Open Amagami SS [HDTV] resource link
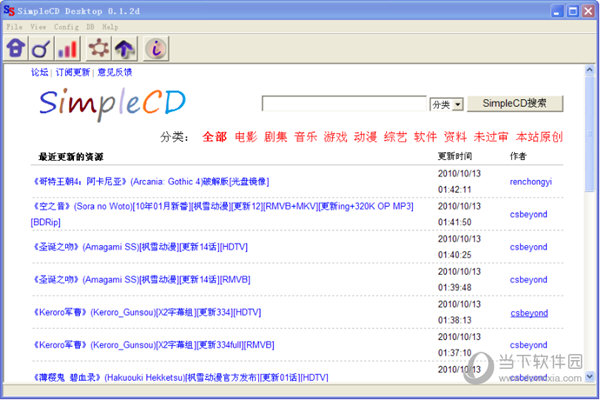600x400 pixels. (x=140, y=247)
